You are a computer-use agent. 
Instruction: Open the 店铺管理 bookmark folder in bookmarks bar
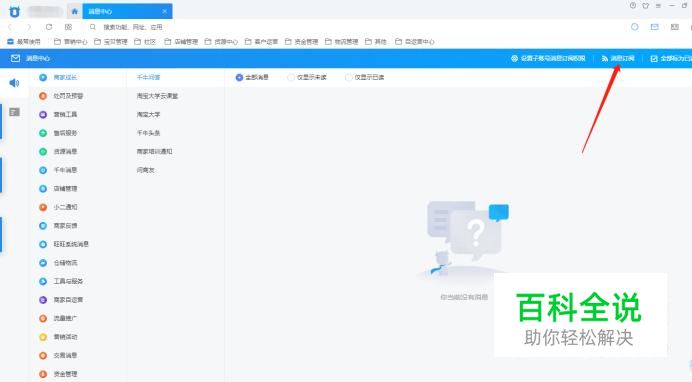pyautogui.click(x=181, y=42)
